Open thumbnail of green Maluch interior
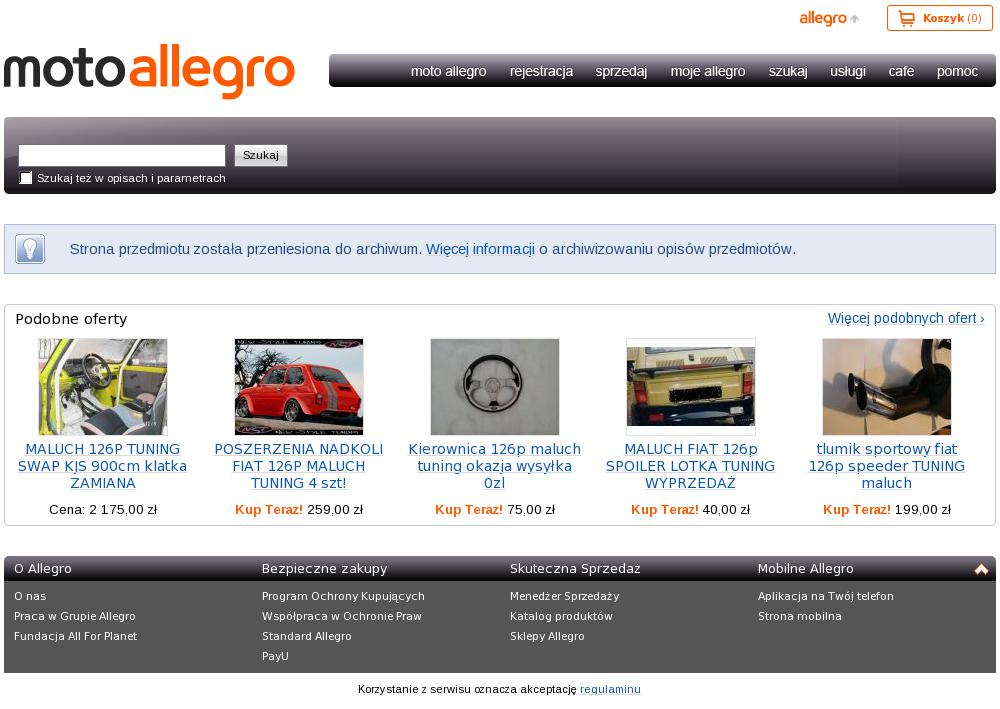Image resolution: width=1000 pixels, height=709 pixels. tap(103, 387)
